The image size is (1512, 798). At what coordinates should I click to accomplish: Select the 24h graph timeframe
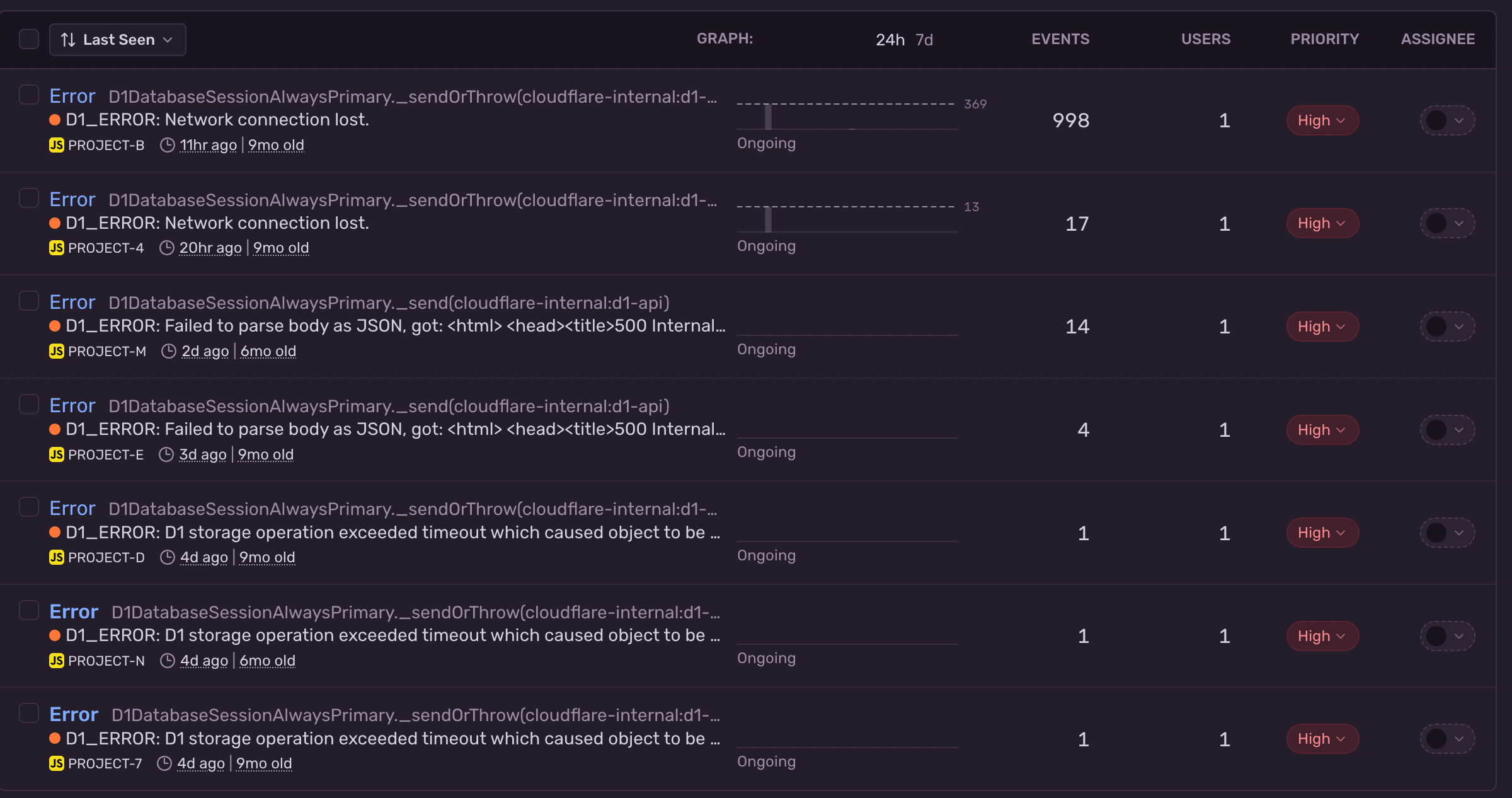tap(890, 39)
